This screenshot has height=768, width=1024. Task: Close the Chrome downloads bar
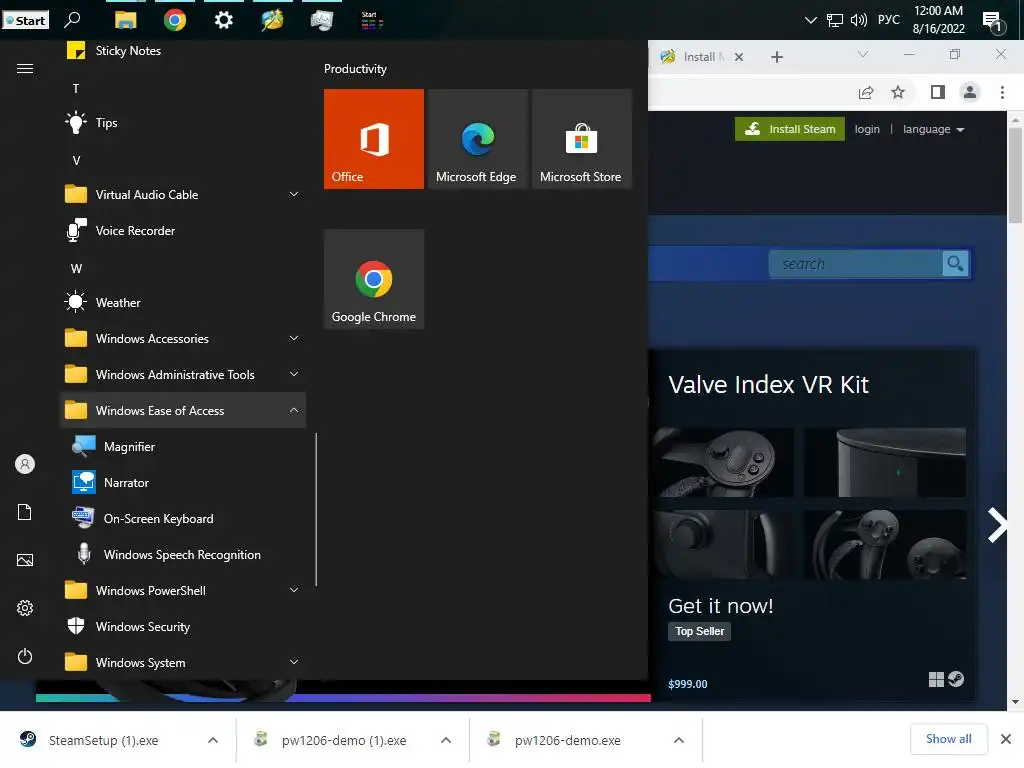coord(1006,739)
